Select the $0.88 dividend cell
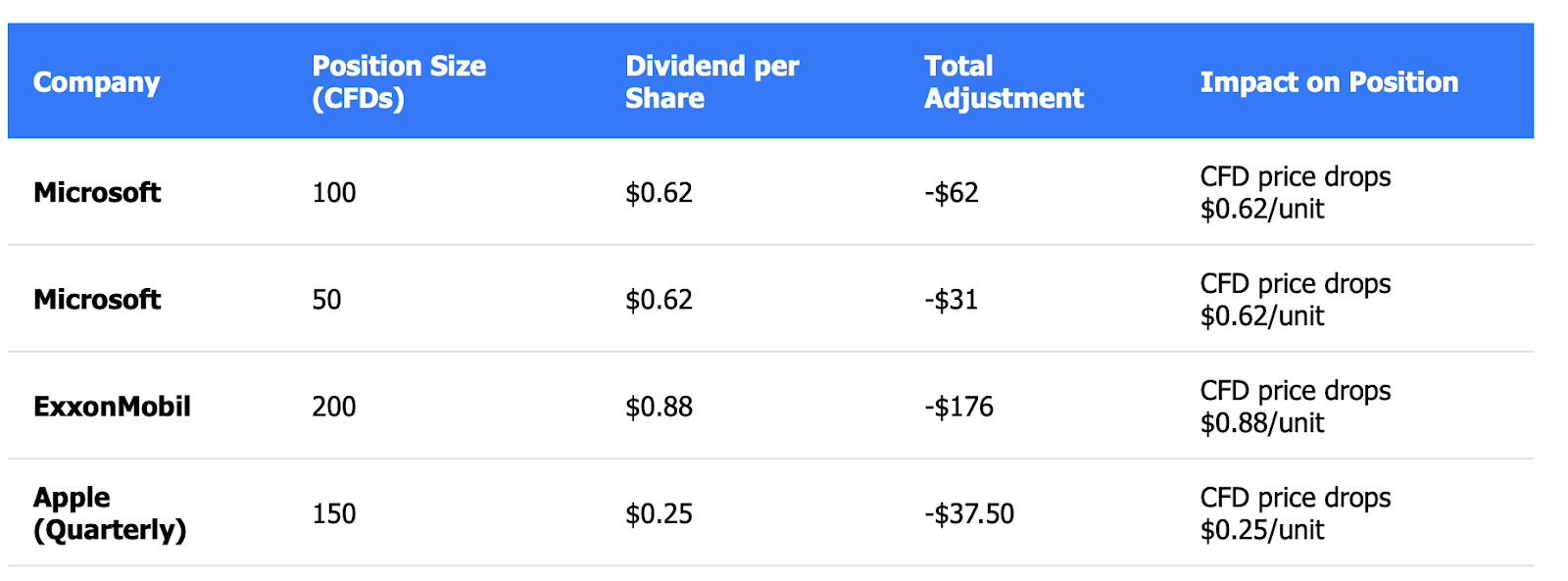 click(659, 407)
